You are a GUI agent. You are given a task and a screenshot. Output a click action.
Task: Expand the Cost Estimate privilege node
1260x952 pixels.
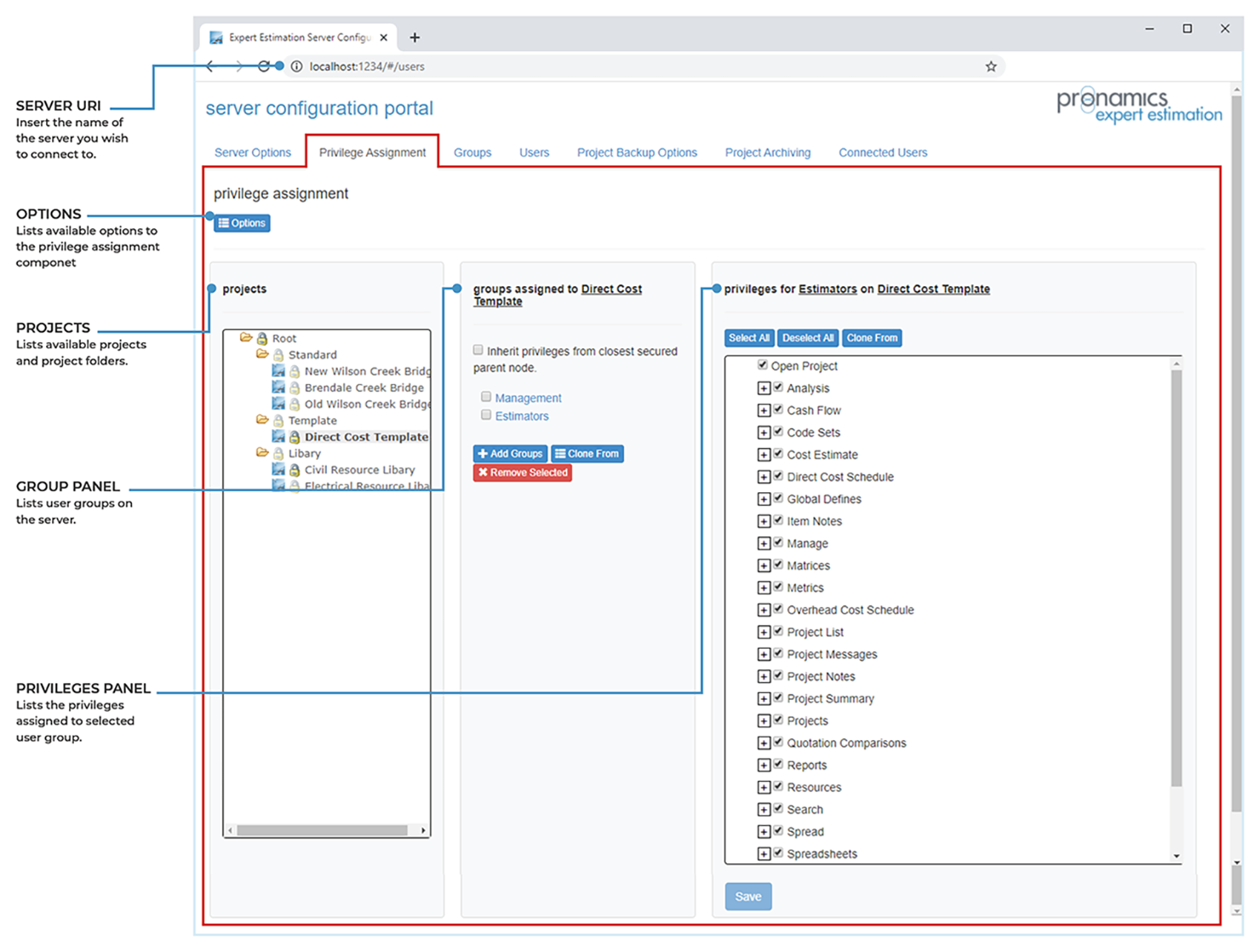[764, 455]
